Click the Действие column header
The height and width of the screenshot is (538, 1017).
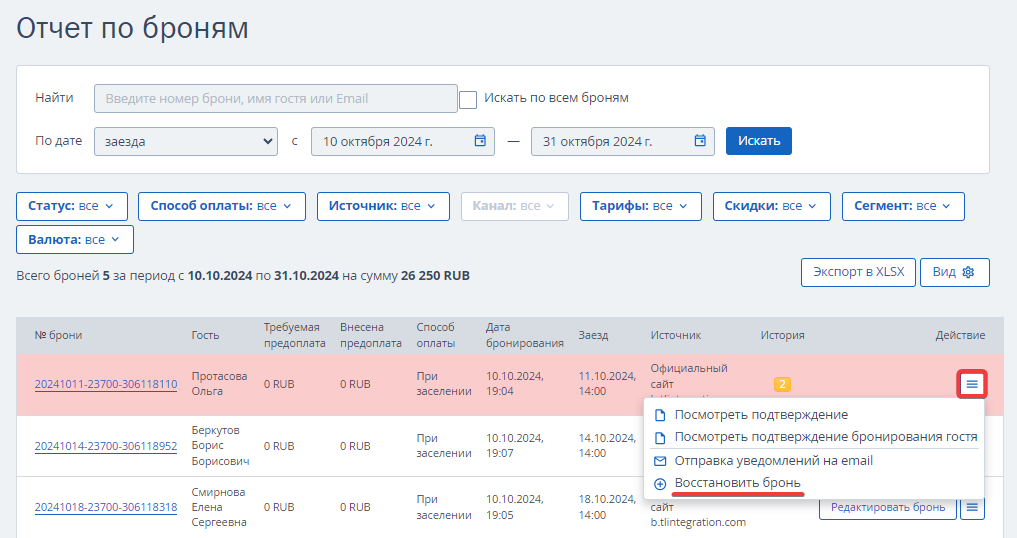tap(960, 335)
